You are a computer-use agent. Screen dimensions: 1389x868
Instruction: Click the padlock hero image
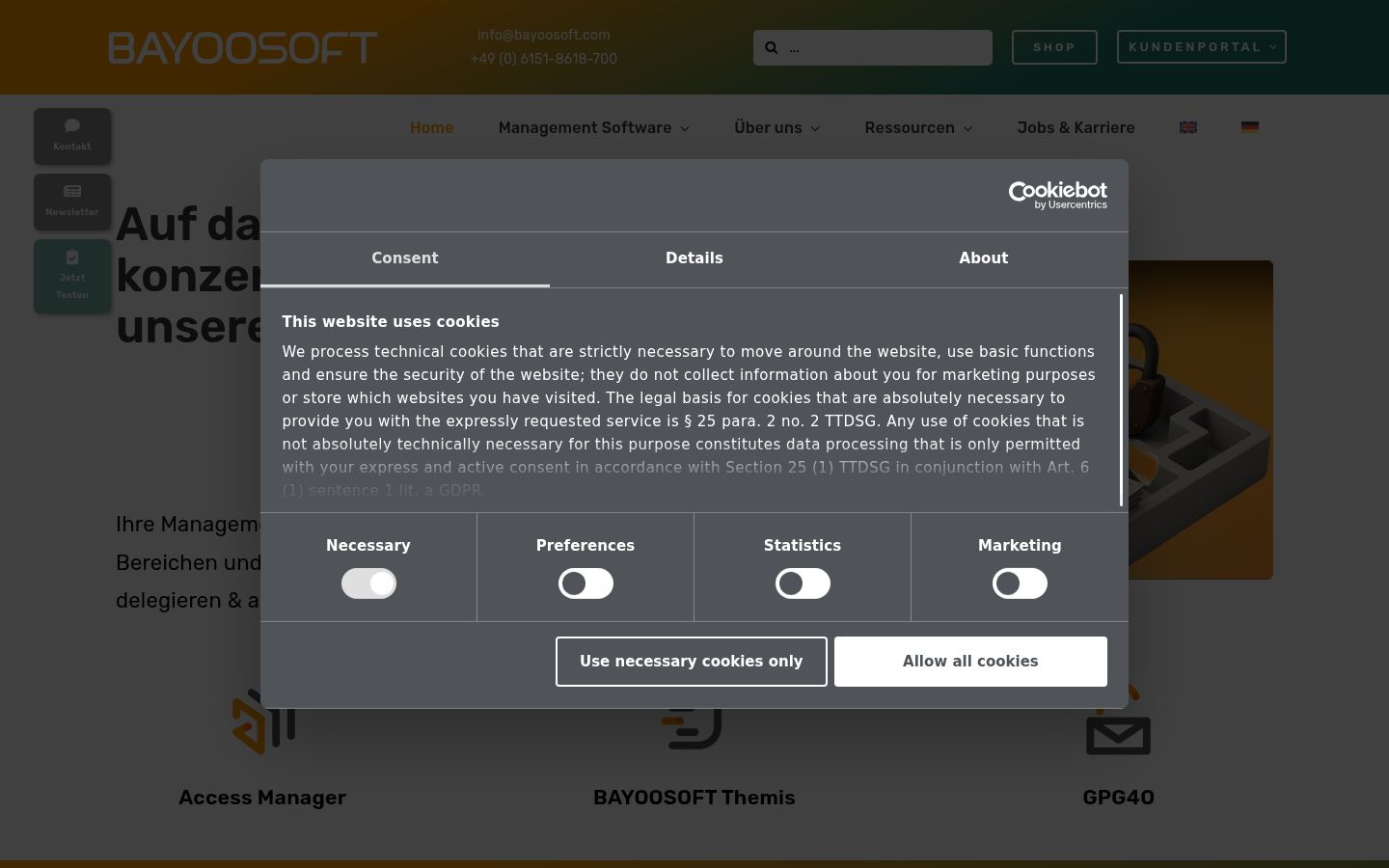[1201, 420]
